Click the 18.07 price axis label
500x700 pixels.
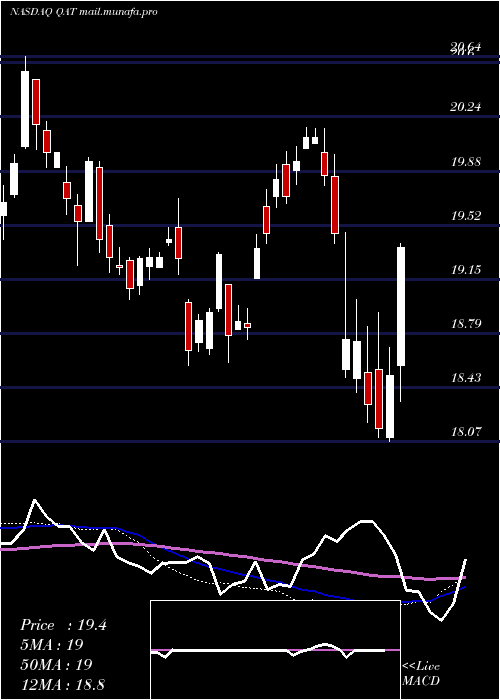pyautogui.click(x=466, y=432)
